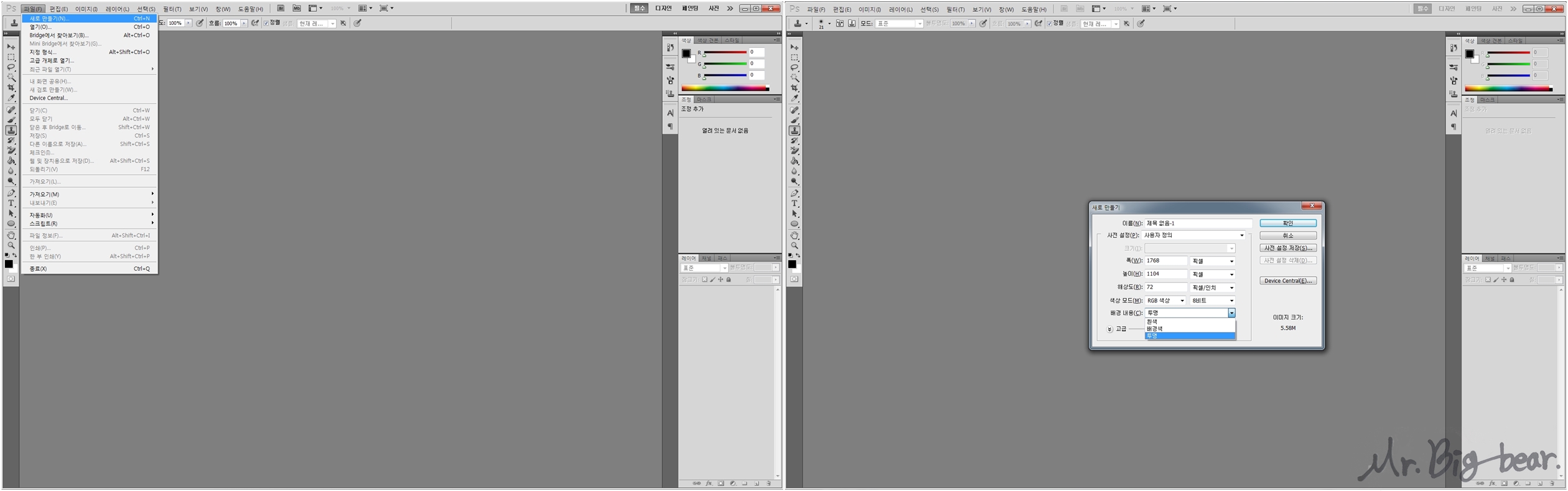1568x491 pixels.
Task: Select Dodge tool in right window
Action: click(x=795, y=182)
